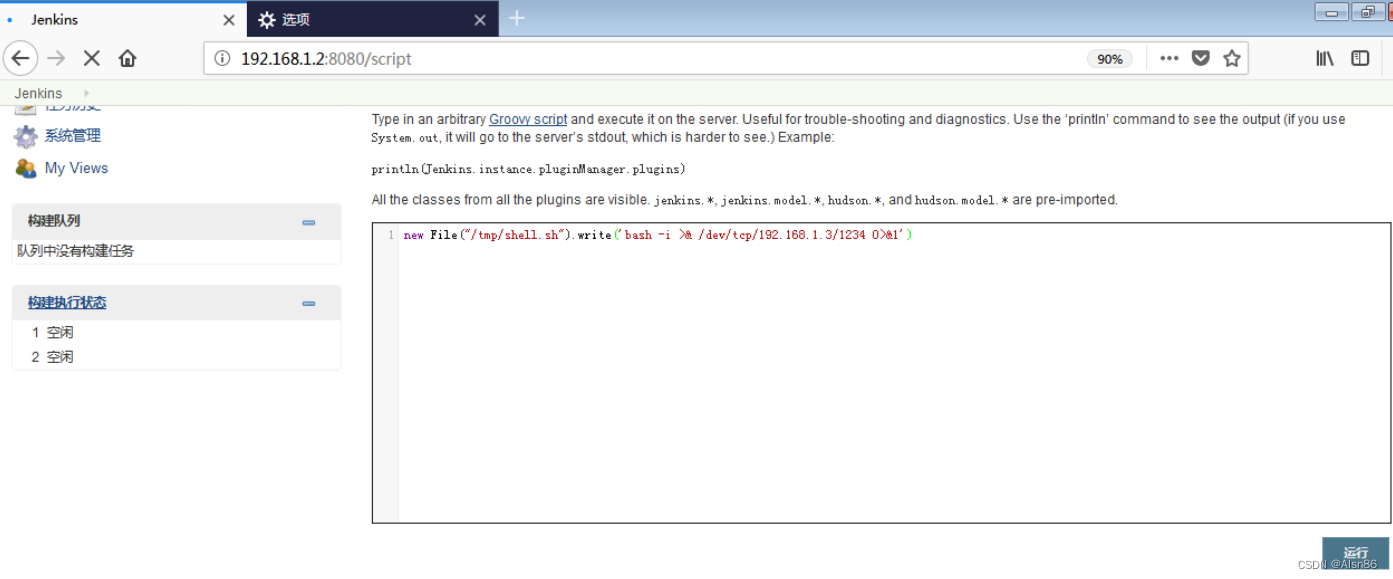Screen dimensions: 1393x579
Task: Click the Jenkins breadcrumb link
Action: (38, 93)
